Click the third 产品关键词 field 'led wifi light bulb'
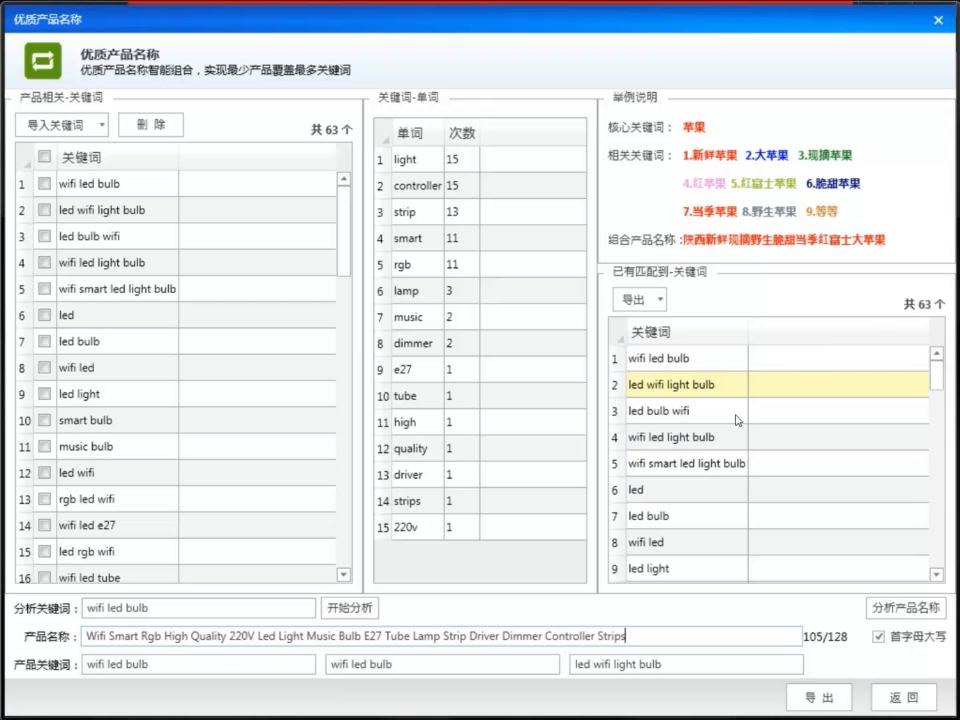Viewport: 960px width, 720px height. click(x=686, y=664)
